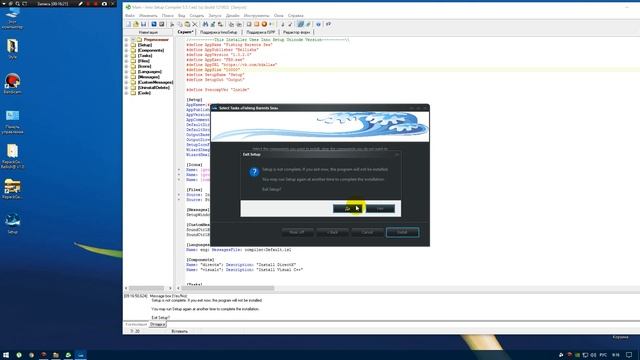This screenshot has width=640, height=360.
Task: Select Панель управления desktop icon
Action: point(12,122)
